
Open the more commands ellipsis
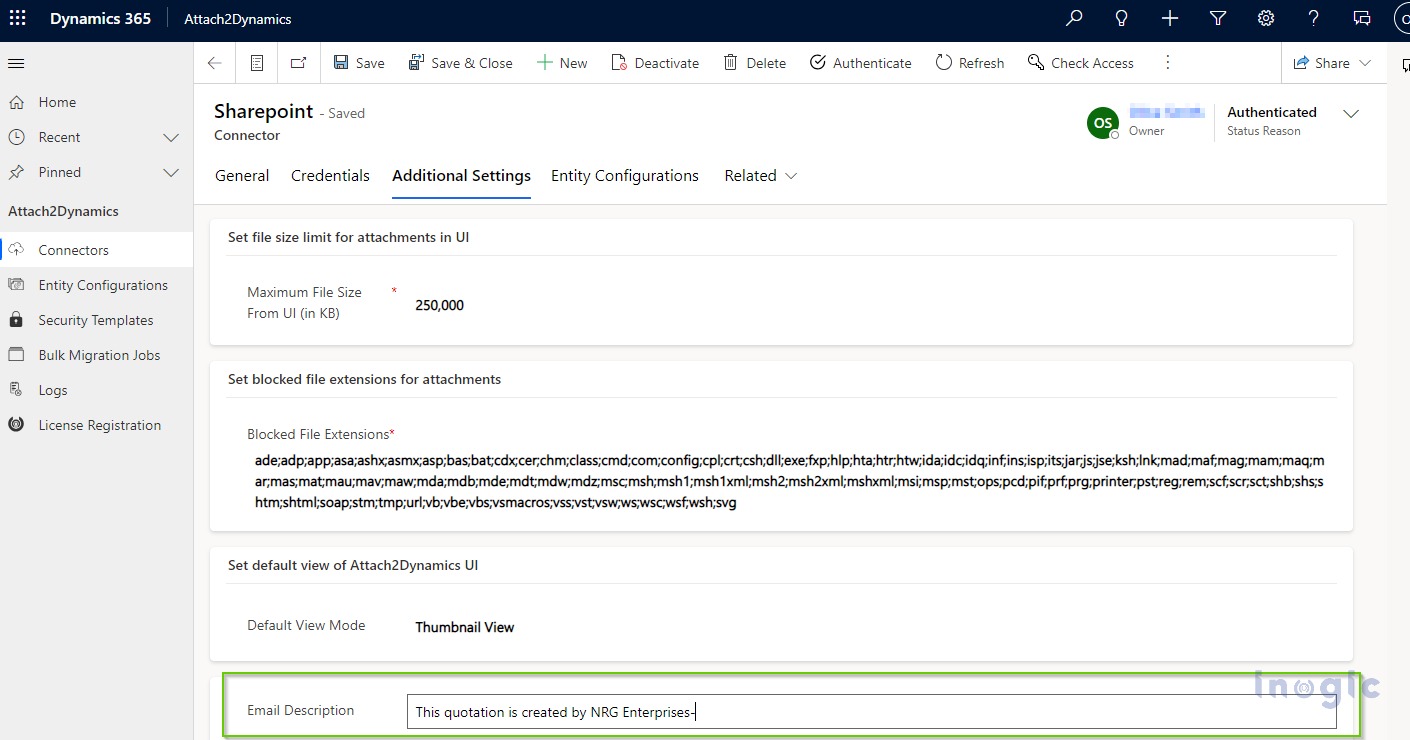coord(1167,63)
